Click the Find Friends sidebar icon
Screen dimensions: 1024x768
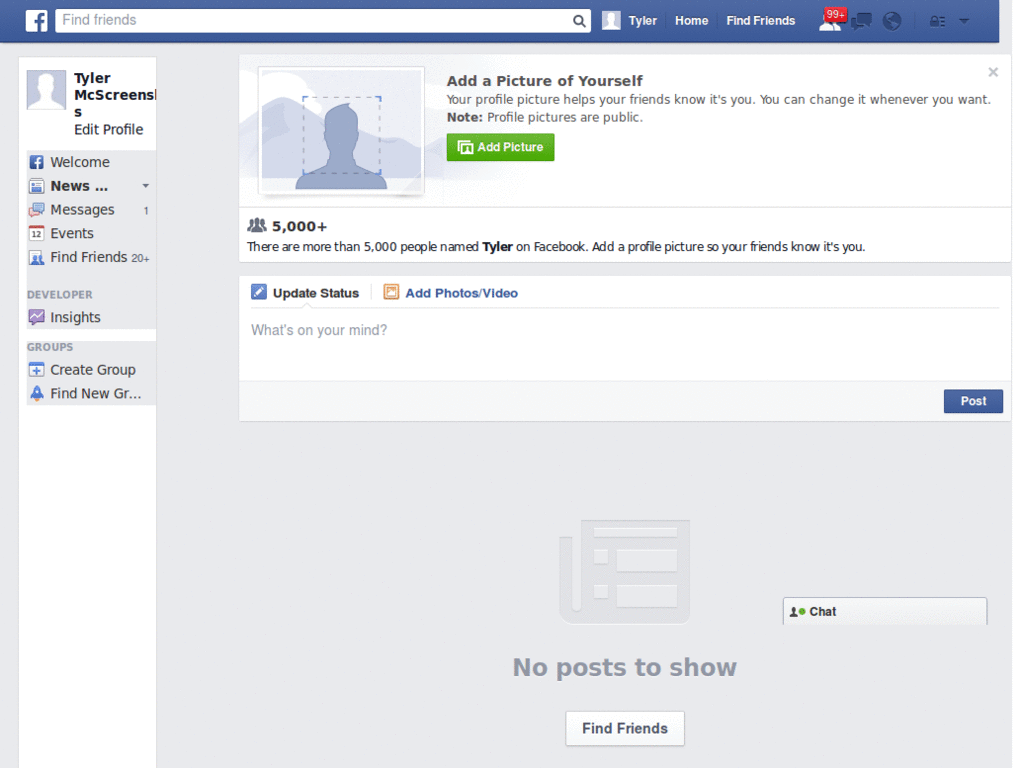pyautogui.click(x=37, y=257)
